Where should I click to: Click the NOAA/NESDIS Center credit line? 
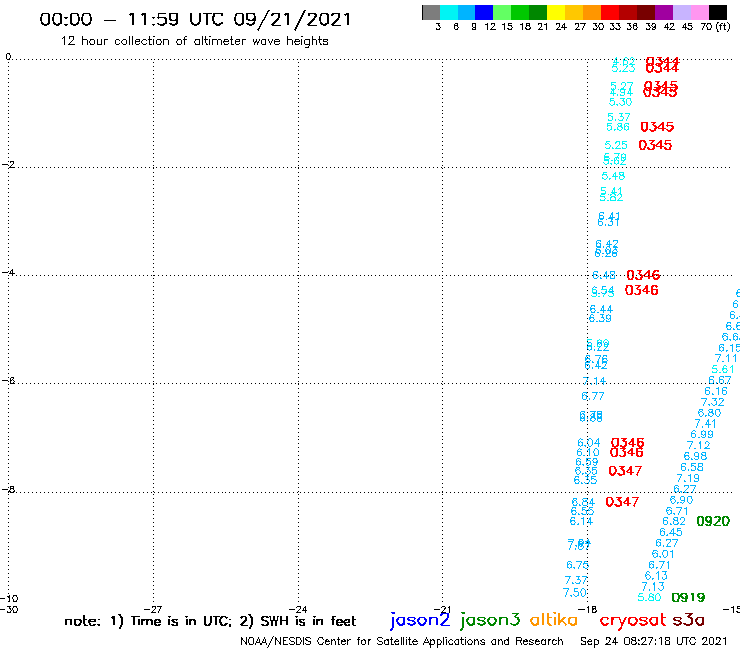[x=402, y=641]
